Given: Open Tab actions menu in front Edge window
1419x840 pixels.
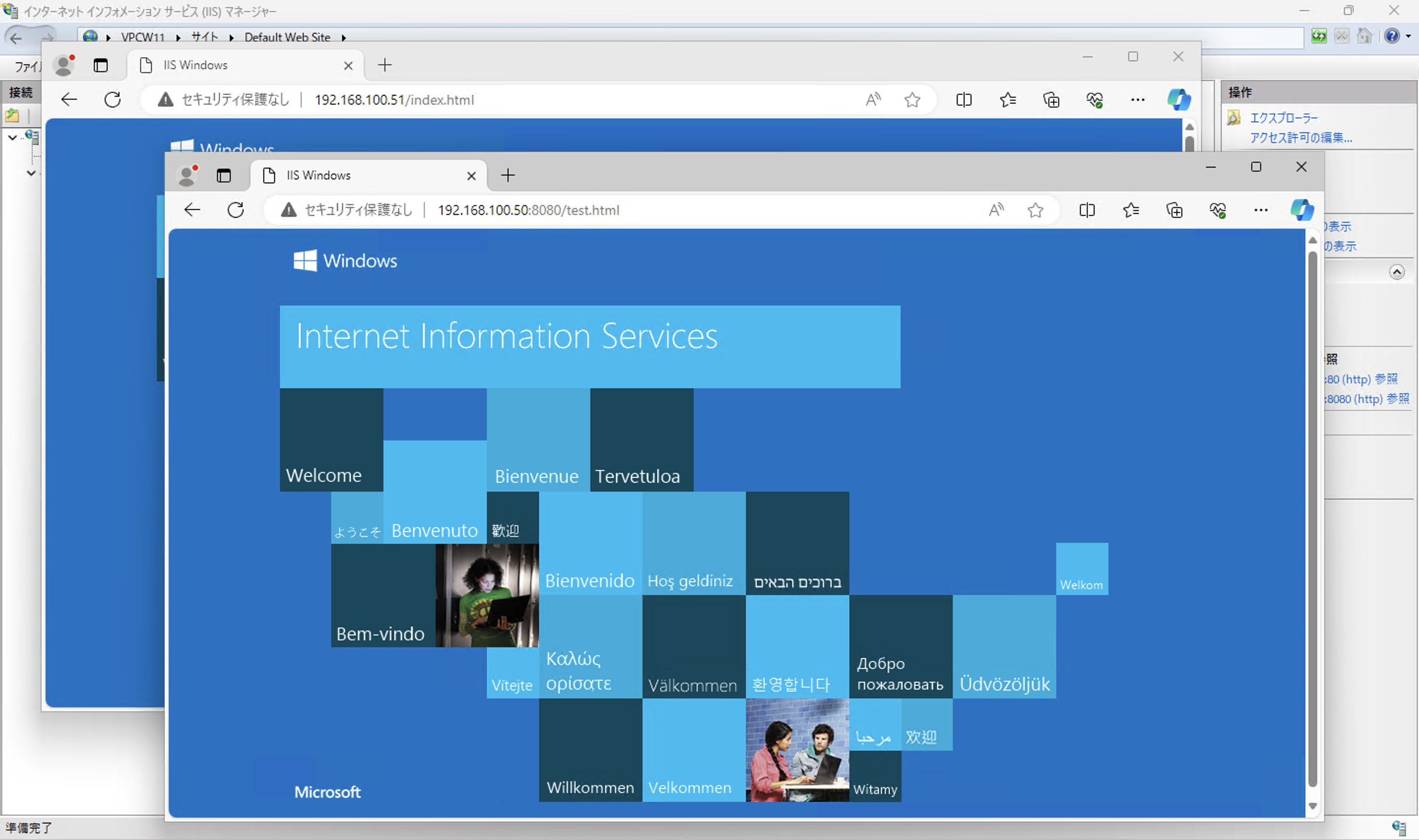Looking at the screenshot, I should click(x=224, y=175).
